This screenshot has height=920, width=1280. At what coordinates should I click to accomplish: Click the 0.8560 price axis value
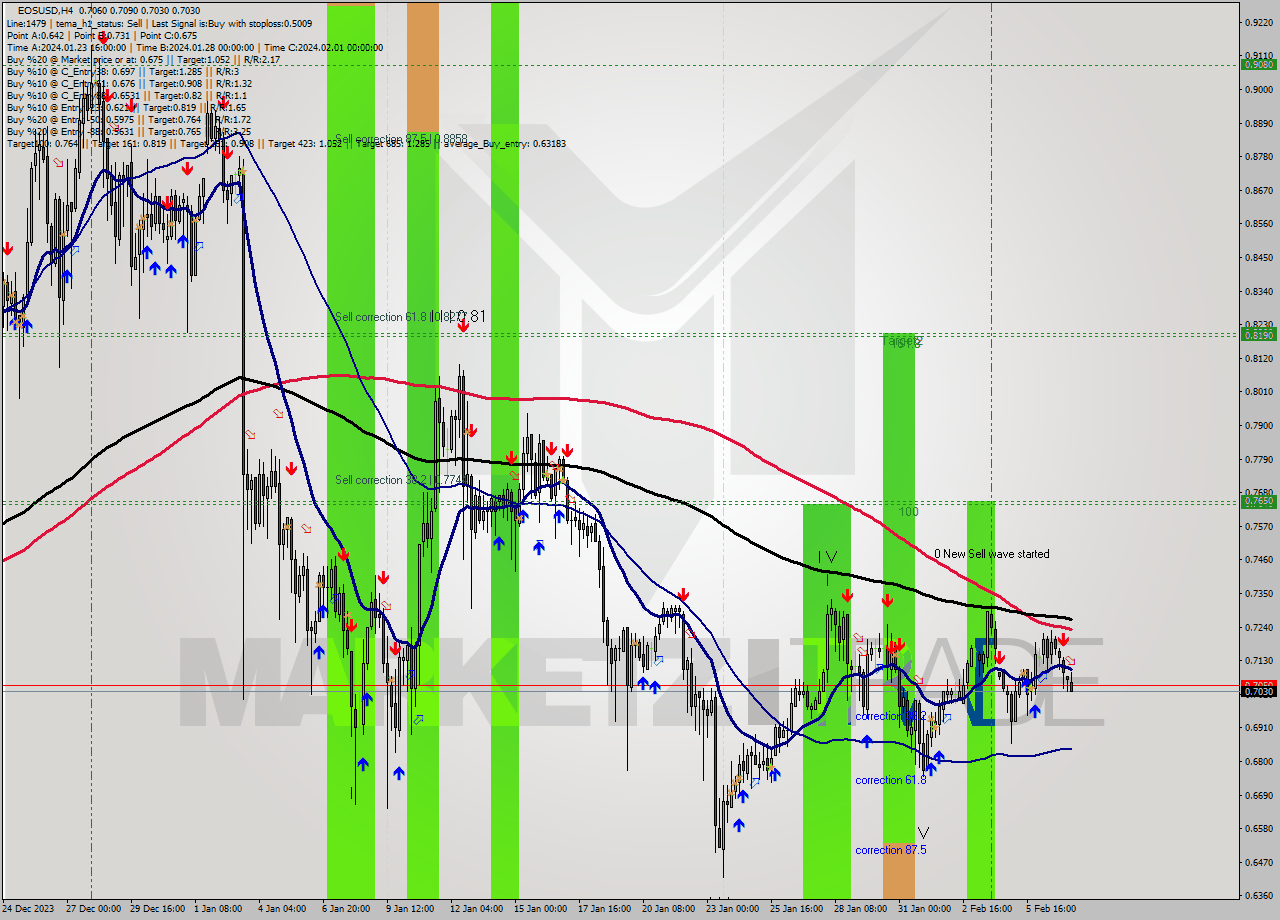(x=1258, y=224)
